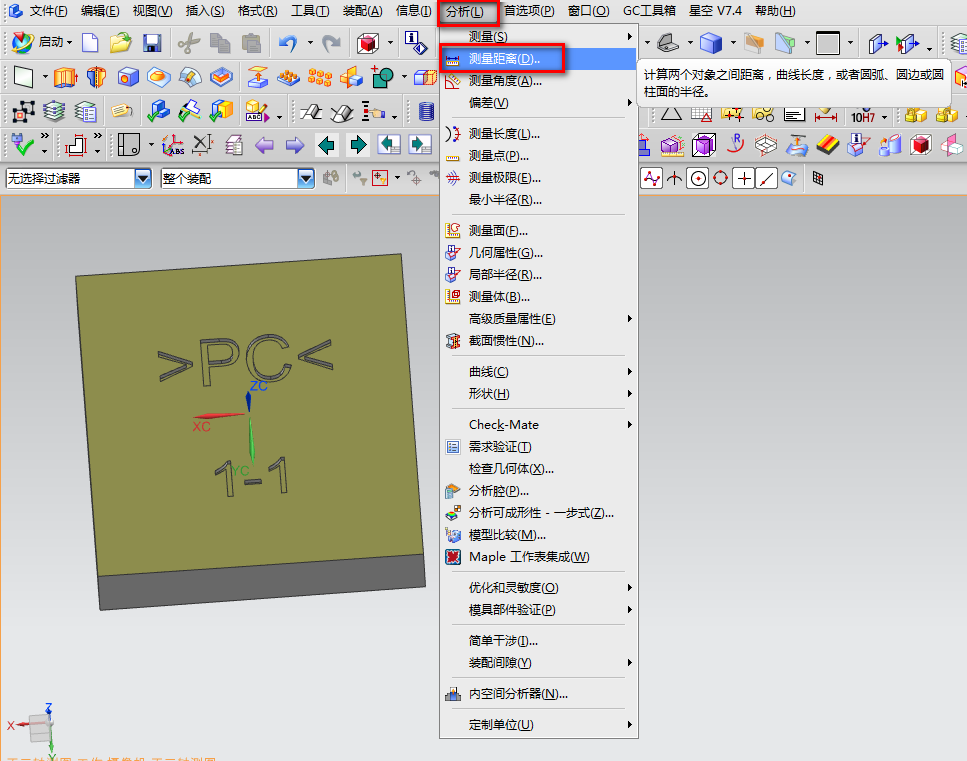Viewport: 967px width, 761px height.
Task: Toggle the point on curve snap button
Action: coord(767,179)
